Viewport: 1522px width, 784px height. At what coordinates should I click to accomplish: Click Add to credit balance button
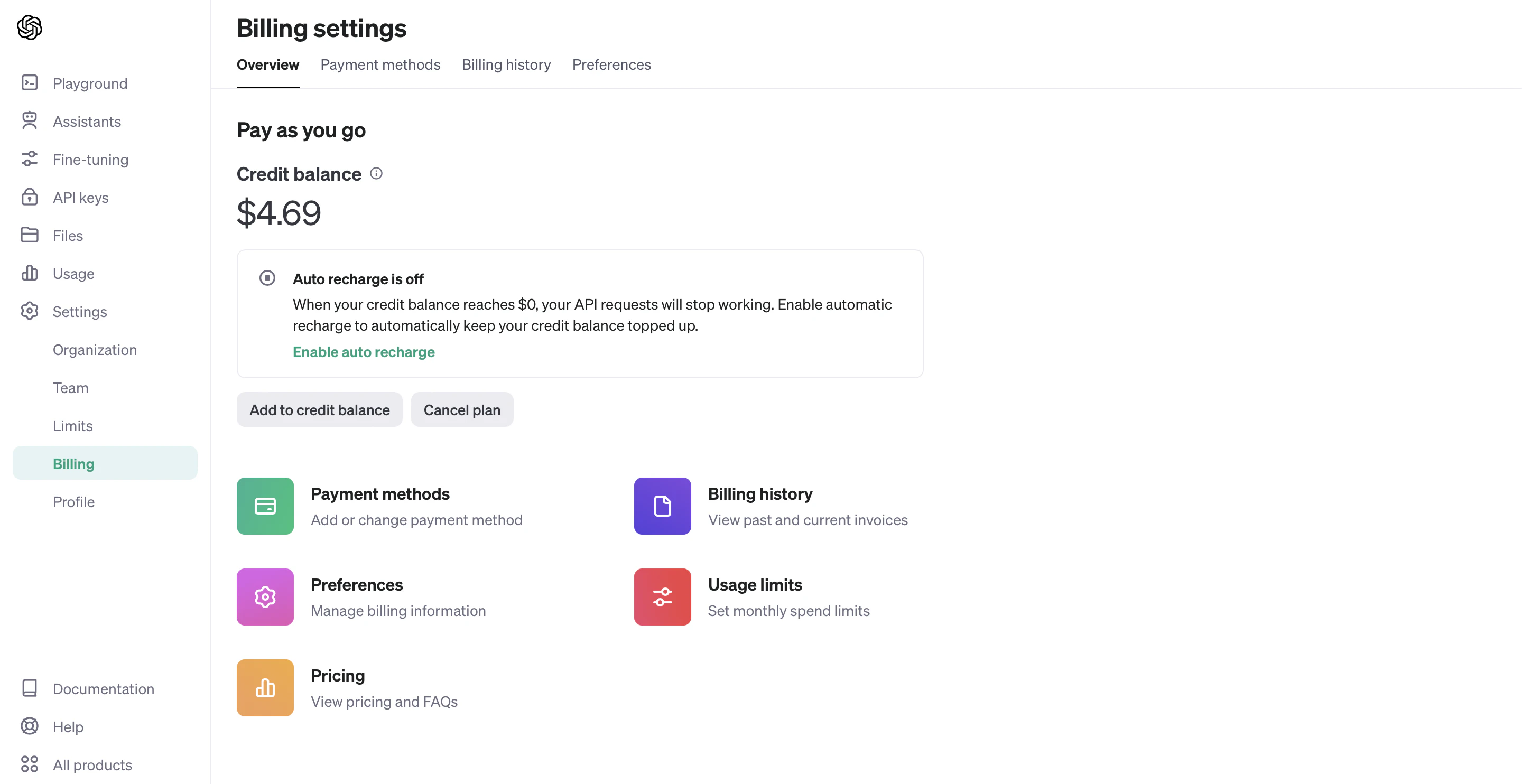(x=320, y=410)
